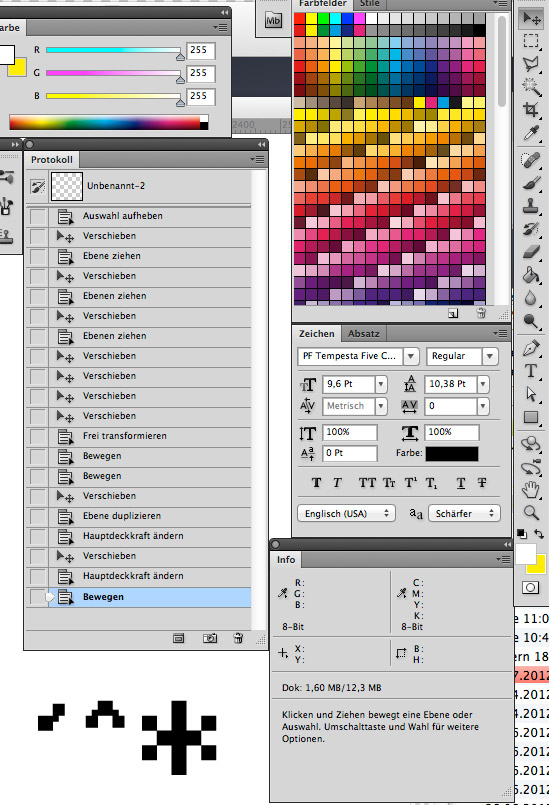
Task: Toggle underline text style
Action: click(x=461, y=483)
